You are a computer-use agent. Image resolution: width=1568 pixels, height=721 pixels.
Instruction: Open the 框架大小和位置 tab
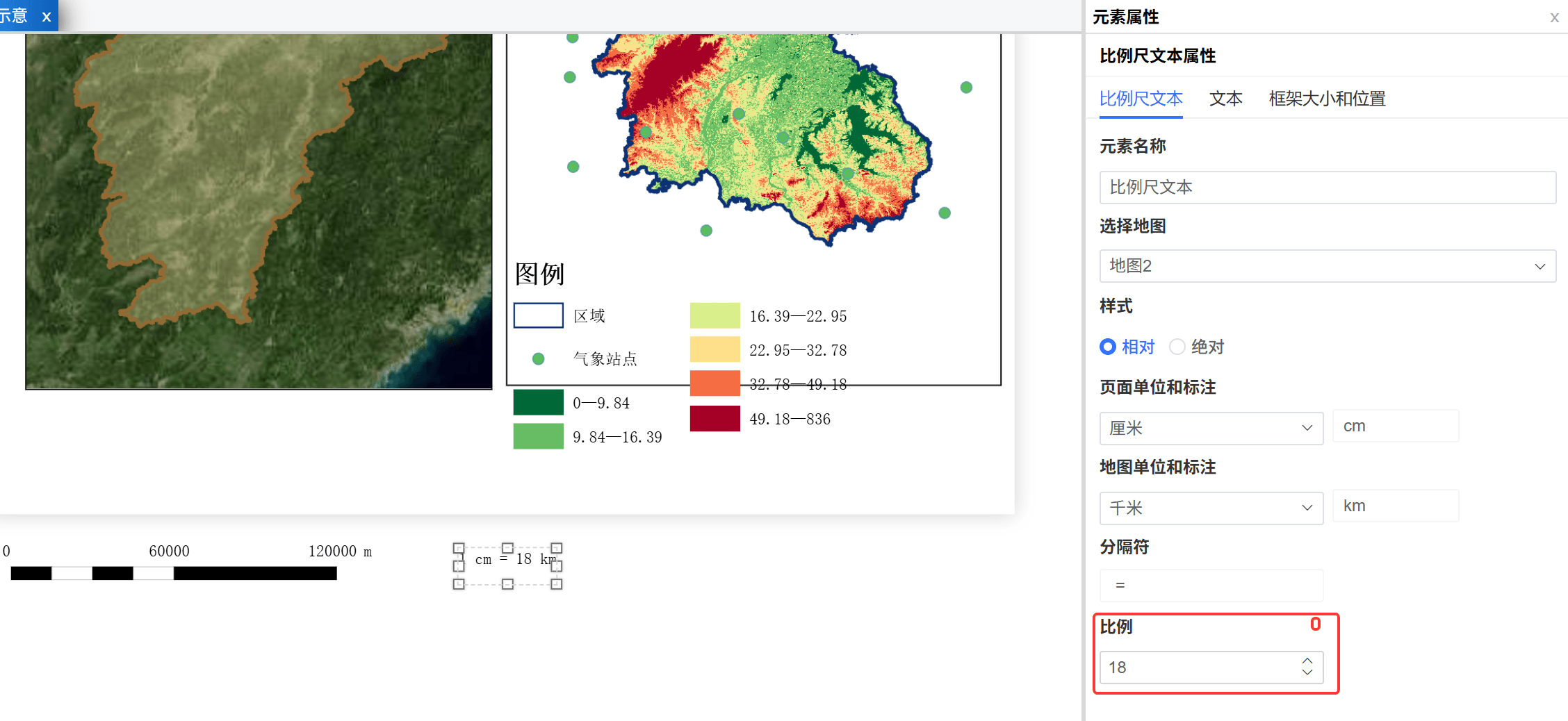pos(1327,99)
